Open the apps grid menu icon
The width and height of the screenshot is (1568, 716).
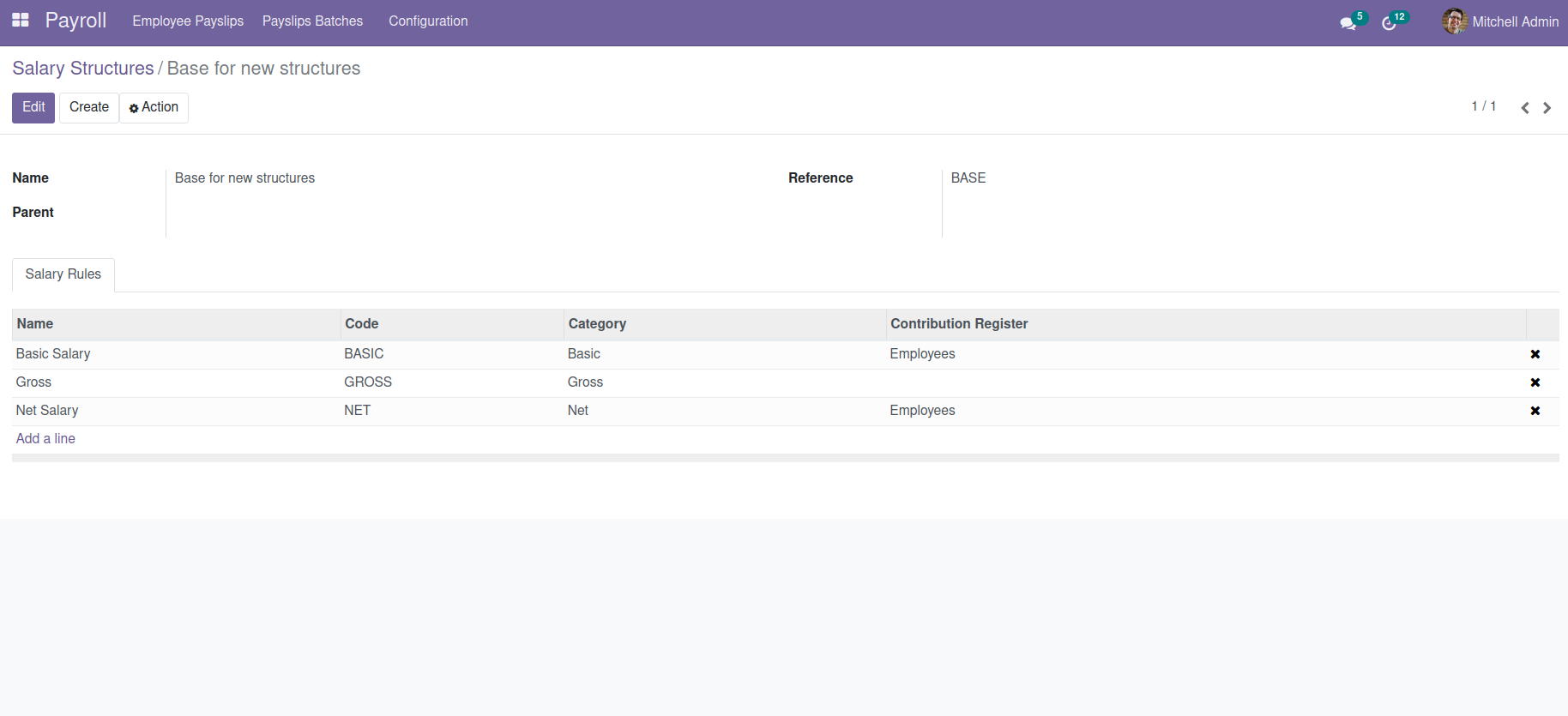click(x=21, y=20)
